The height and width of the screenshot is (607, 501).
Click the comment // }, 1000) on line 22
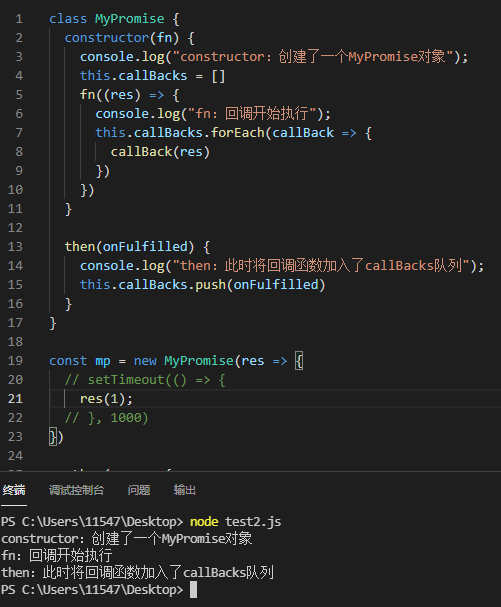click(106, 417)
